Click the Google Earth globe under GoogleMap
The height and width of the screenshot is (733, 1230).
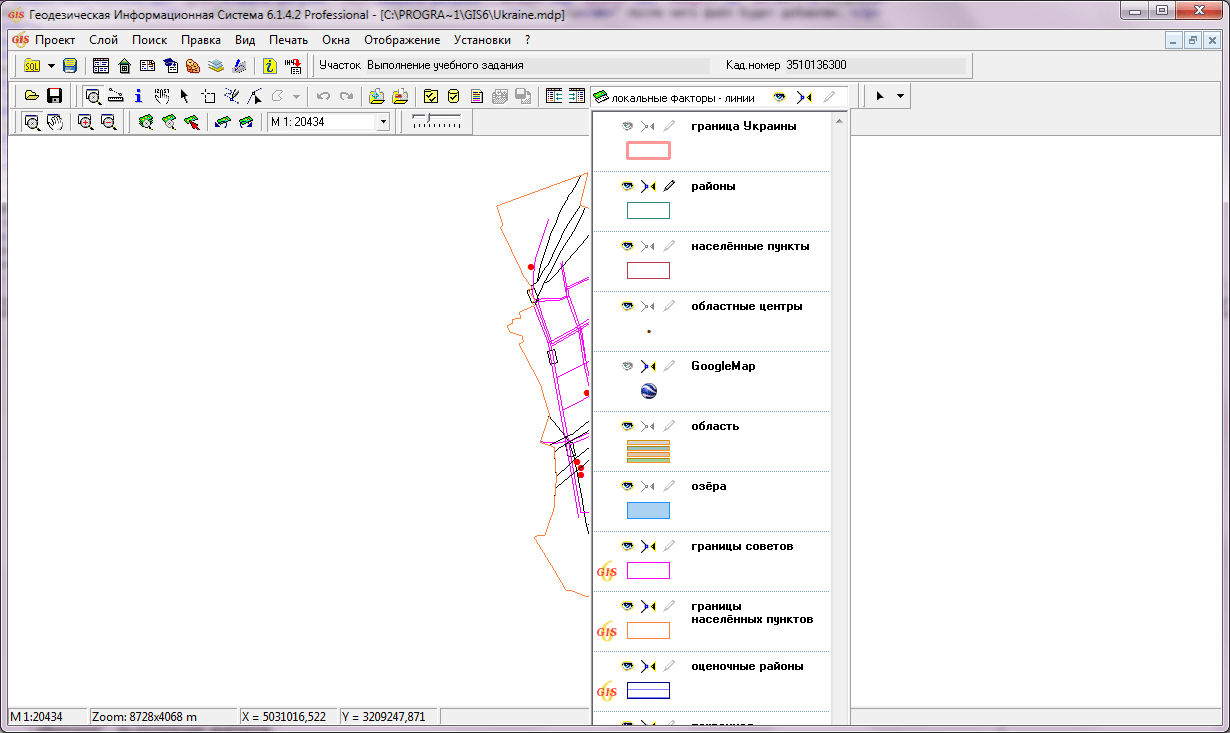(648, 391)
